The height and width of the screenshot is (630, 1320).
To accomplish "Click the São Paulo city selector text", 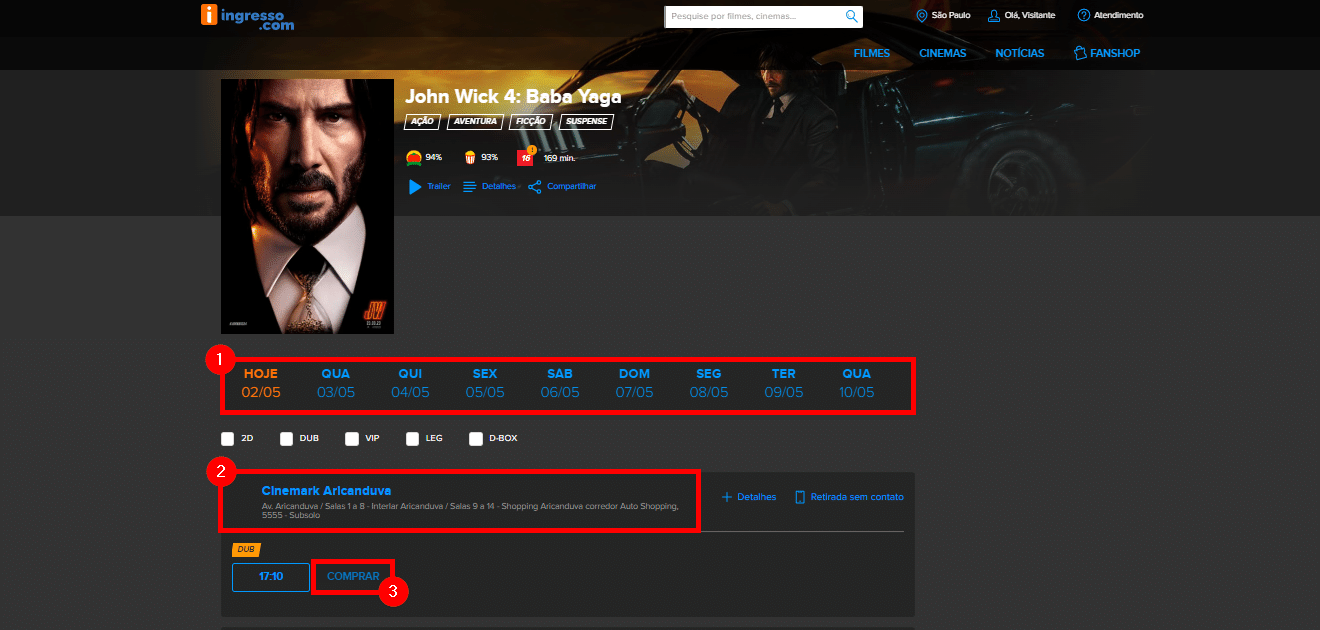I will [x=951, y=15].
